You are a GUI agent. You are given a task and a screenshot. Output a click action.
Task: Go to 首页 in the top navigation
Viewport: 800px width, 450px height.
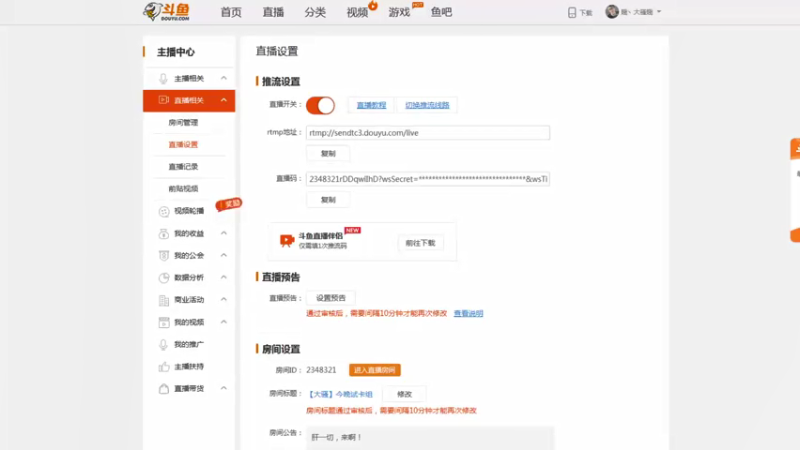tap(231, 12)
